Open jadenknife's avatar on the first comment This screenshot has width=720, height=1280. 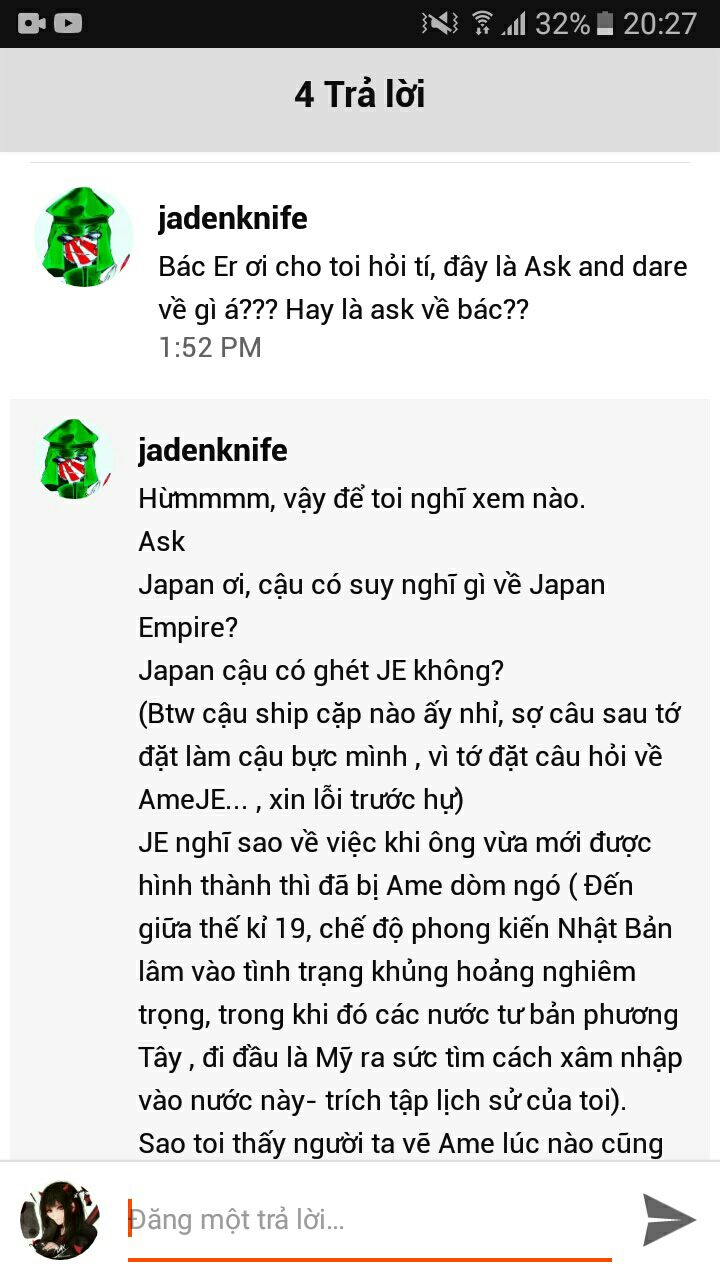(84, 237)
